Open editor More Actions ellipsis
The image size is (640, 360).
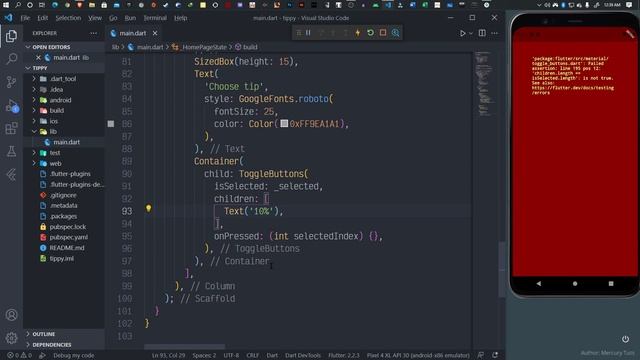[x=494, y=33]
